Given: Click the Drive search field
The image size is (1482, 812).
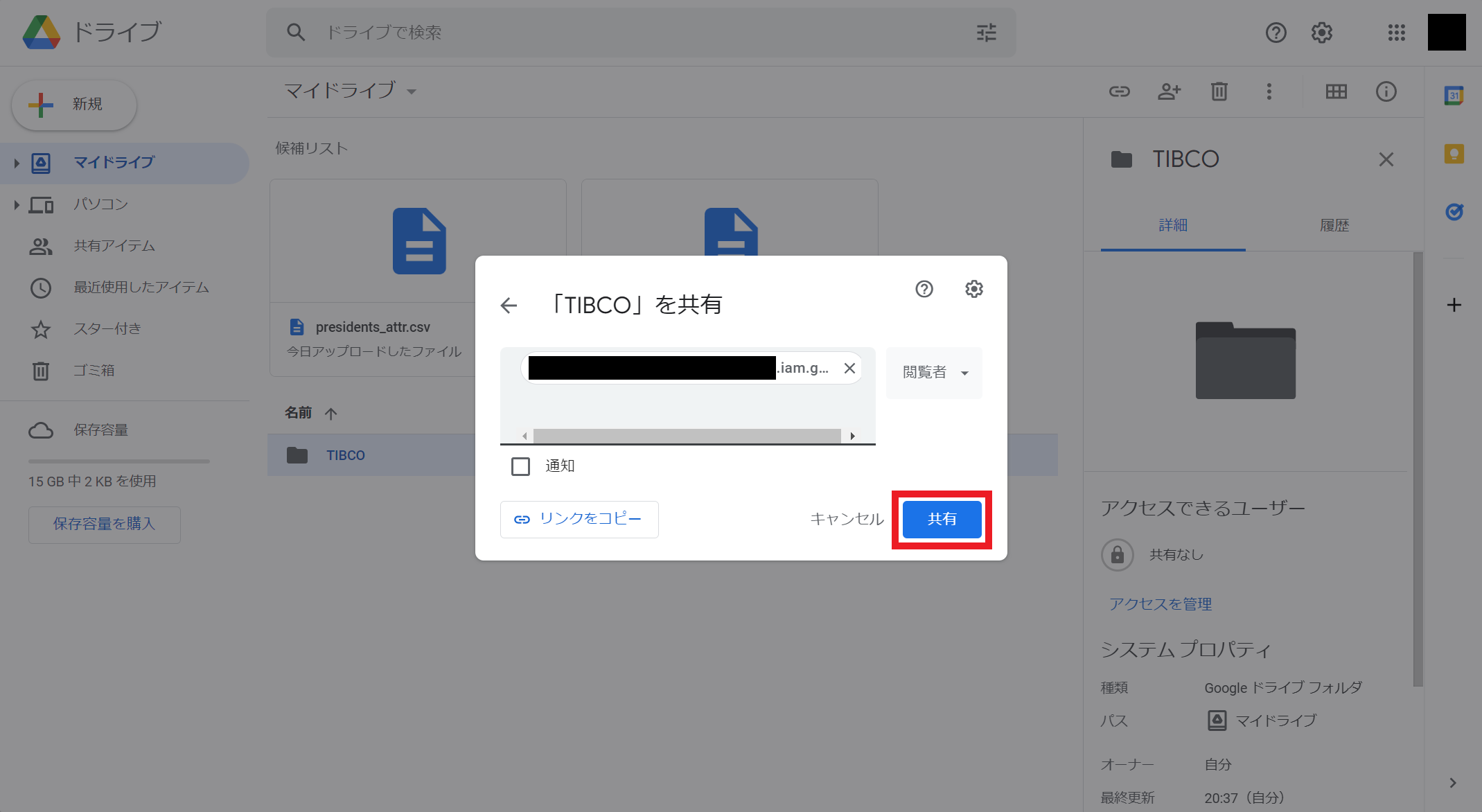Looking at the screenshot, I should coord(641,33).
